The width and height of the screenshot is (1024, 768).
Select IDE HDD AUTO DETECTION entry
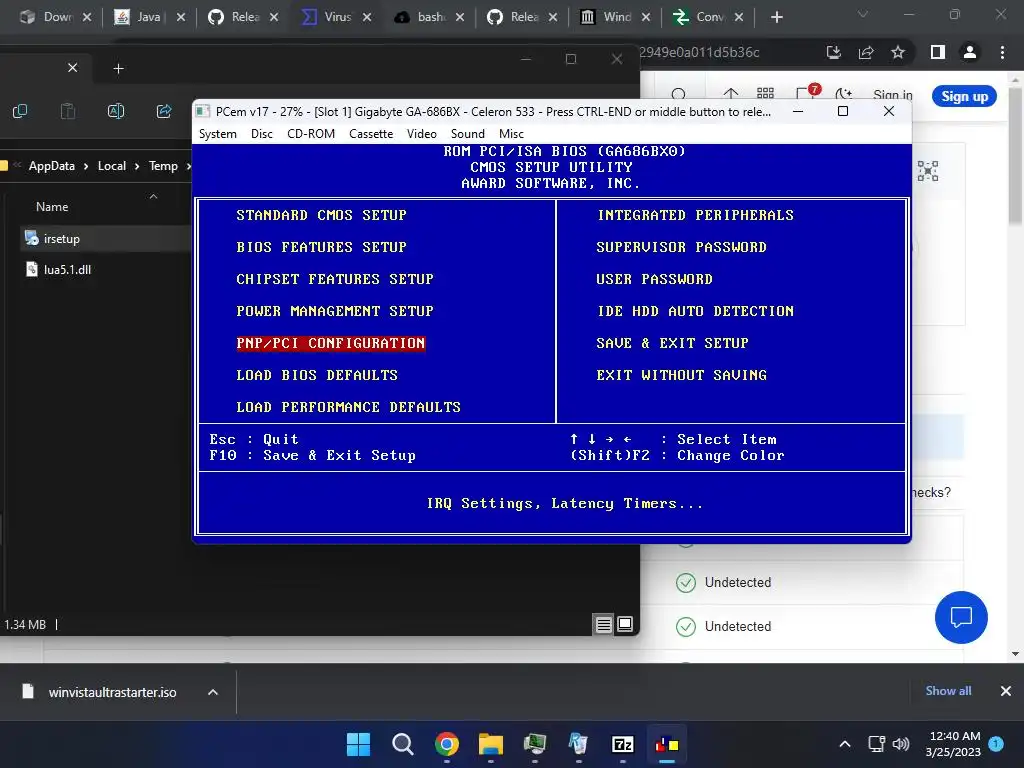pyautogui.click(x=696, y=311)
